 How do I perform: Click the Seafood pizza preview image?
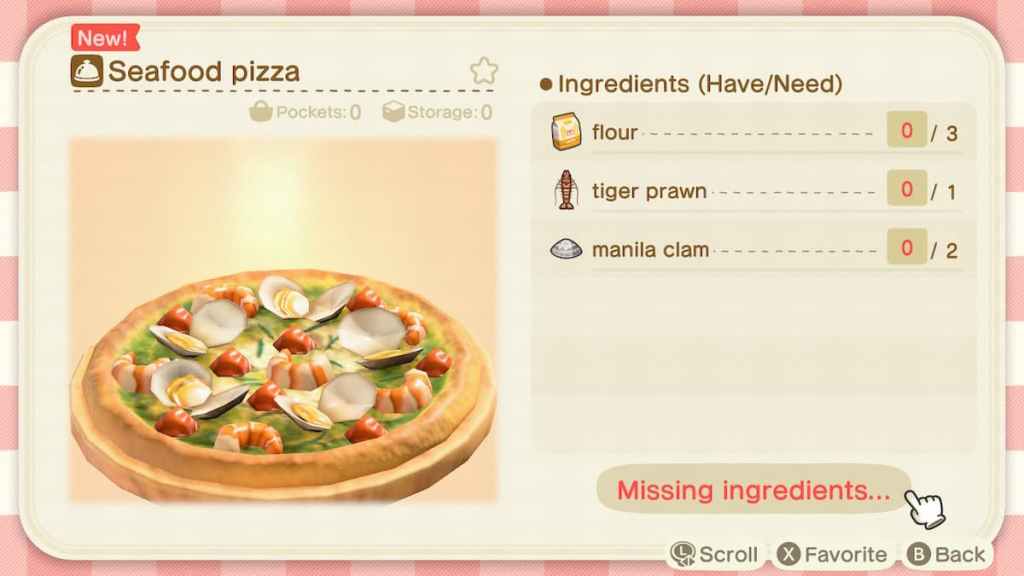coord(283,320)
